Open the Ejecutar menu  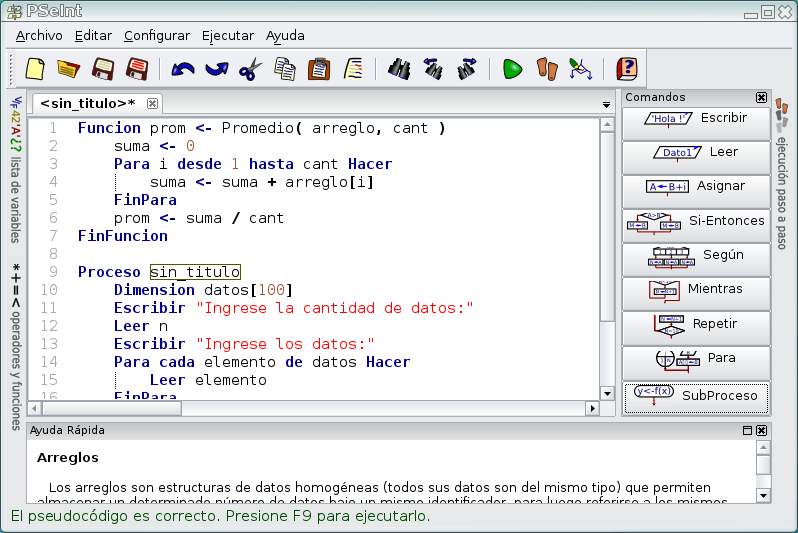[x=227, y=36]
